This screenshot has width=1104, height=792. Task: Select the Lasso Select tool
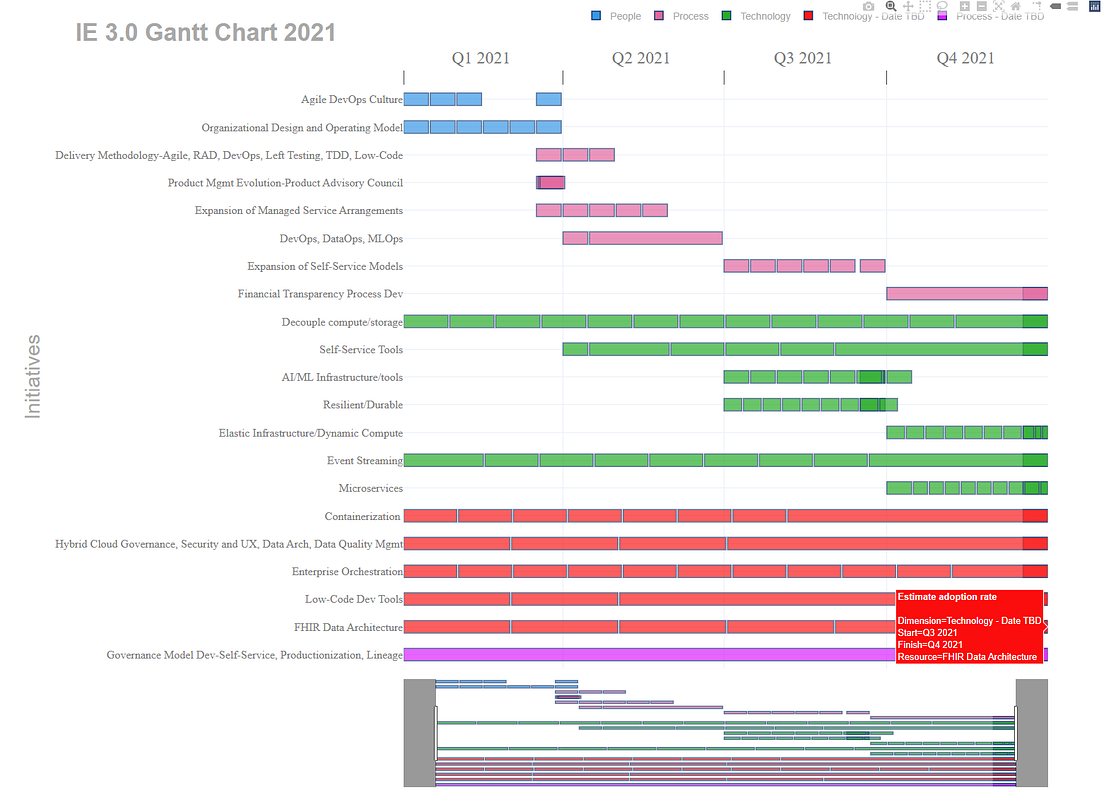coord(942,6)
